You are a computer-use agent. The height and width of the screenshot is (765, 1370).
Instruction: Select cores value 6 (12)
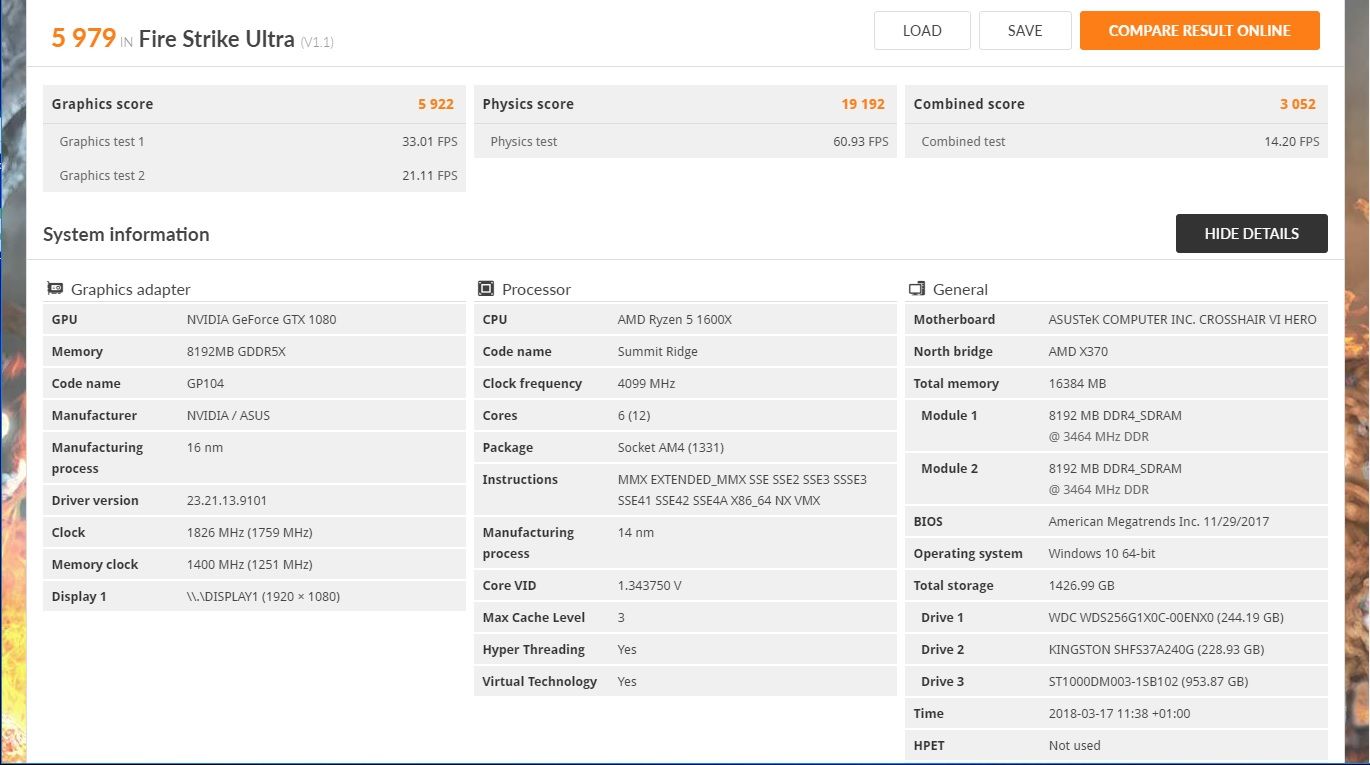[635, 416]
